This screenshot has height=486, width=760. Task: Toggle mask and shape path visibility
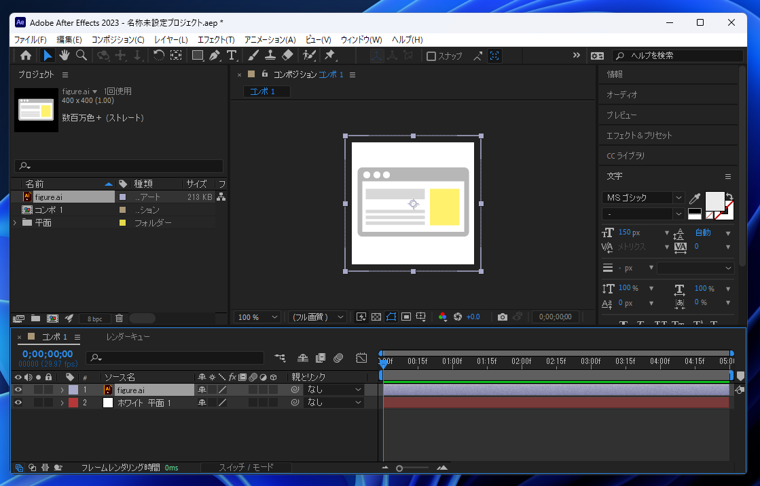pyautogui.click(x=391, y=317)
